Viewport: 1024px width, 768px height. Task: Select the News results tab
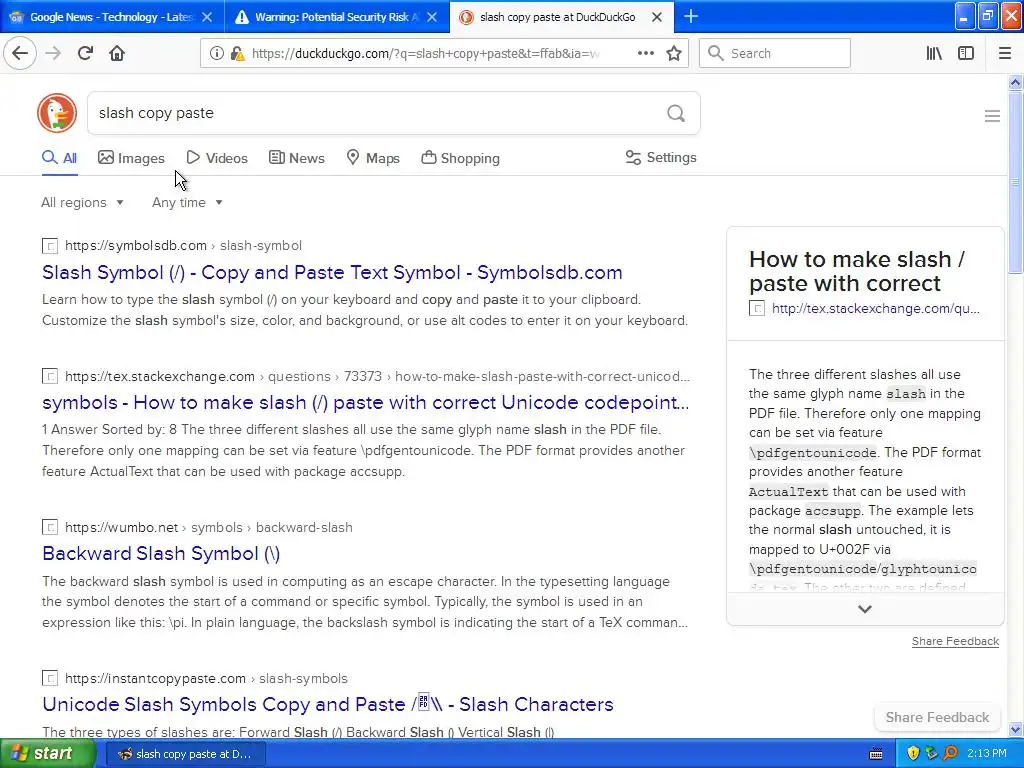pos(296,158)
